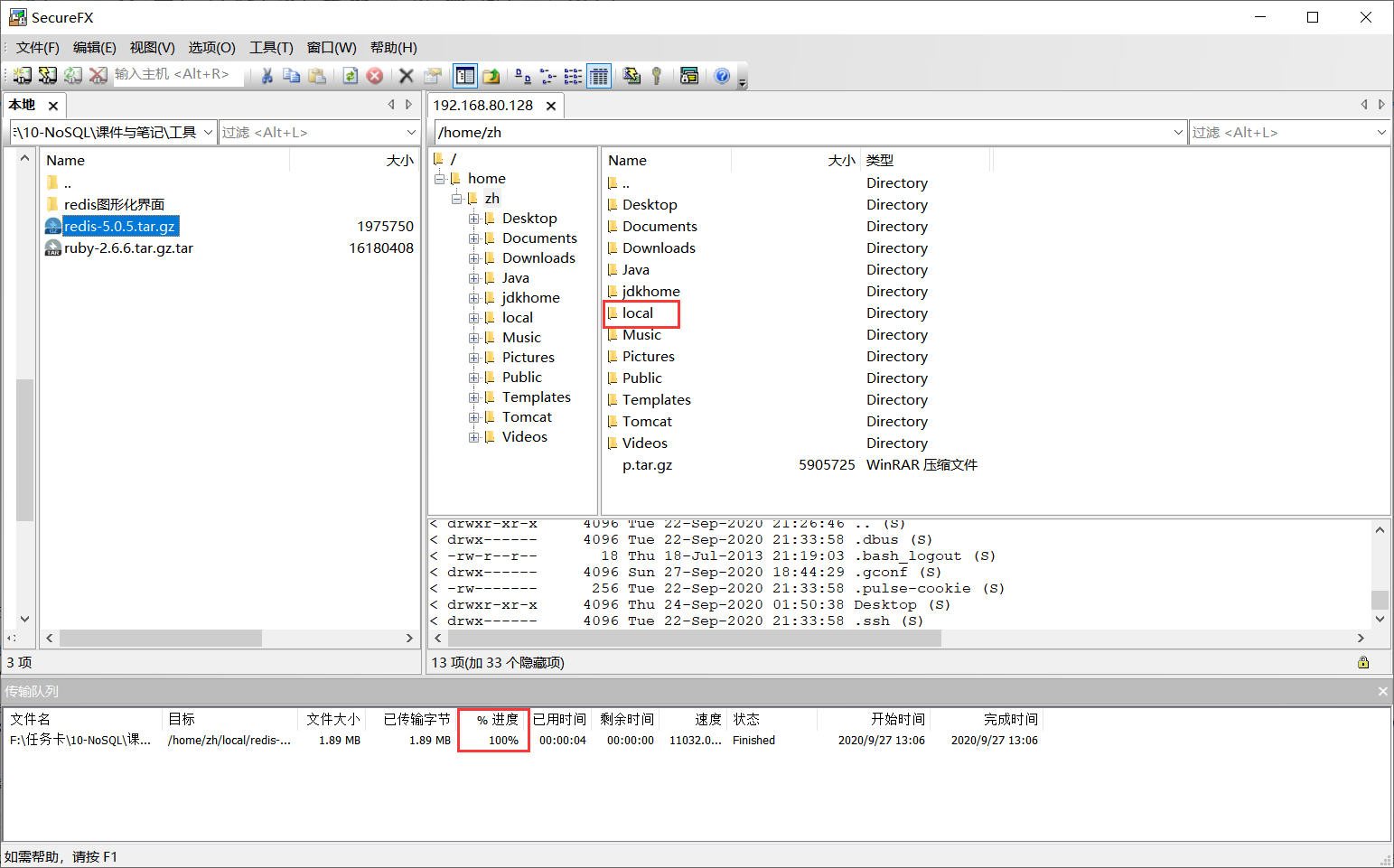The width and height of the screenshot is (1394, 868).
Task: Click the host input field 输入主机
Action: (x=177, y=74)
